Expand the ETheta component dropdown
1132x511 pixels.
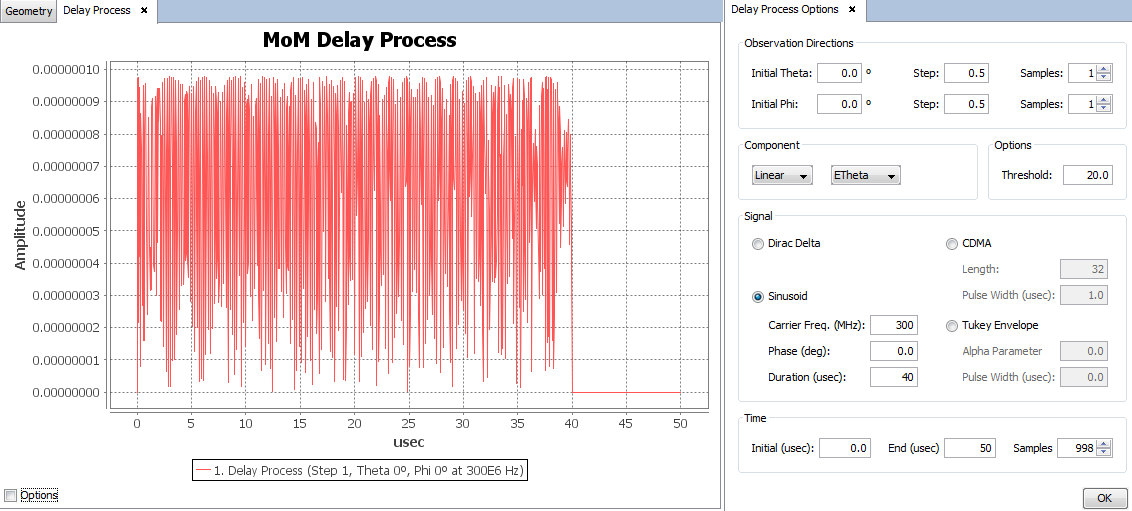point(866,176)
